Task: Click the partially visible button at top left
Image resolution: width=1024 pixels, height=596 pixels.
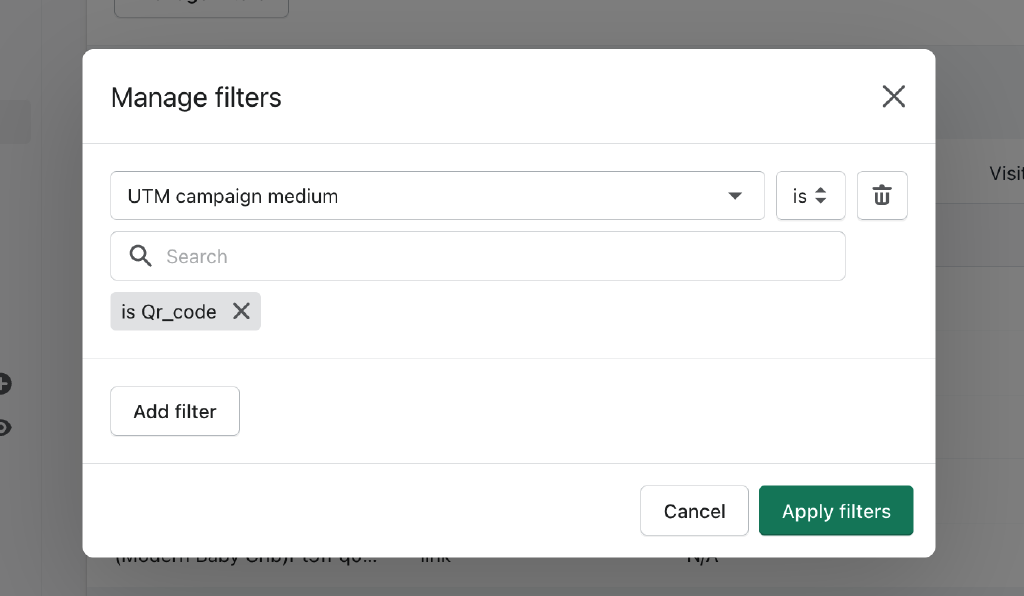Action: (x=200, y=6)
